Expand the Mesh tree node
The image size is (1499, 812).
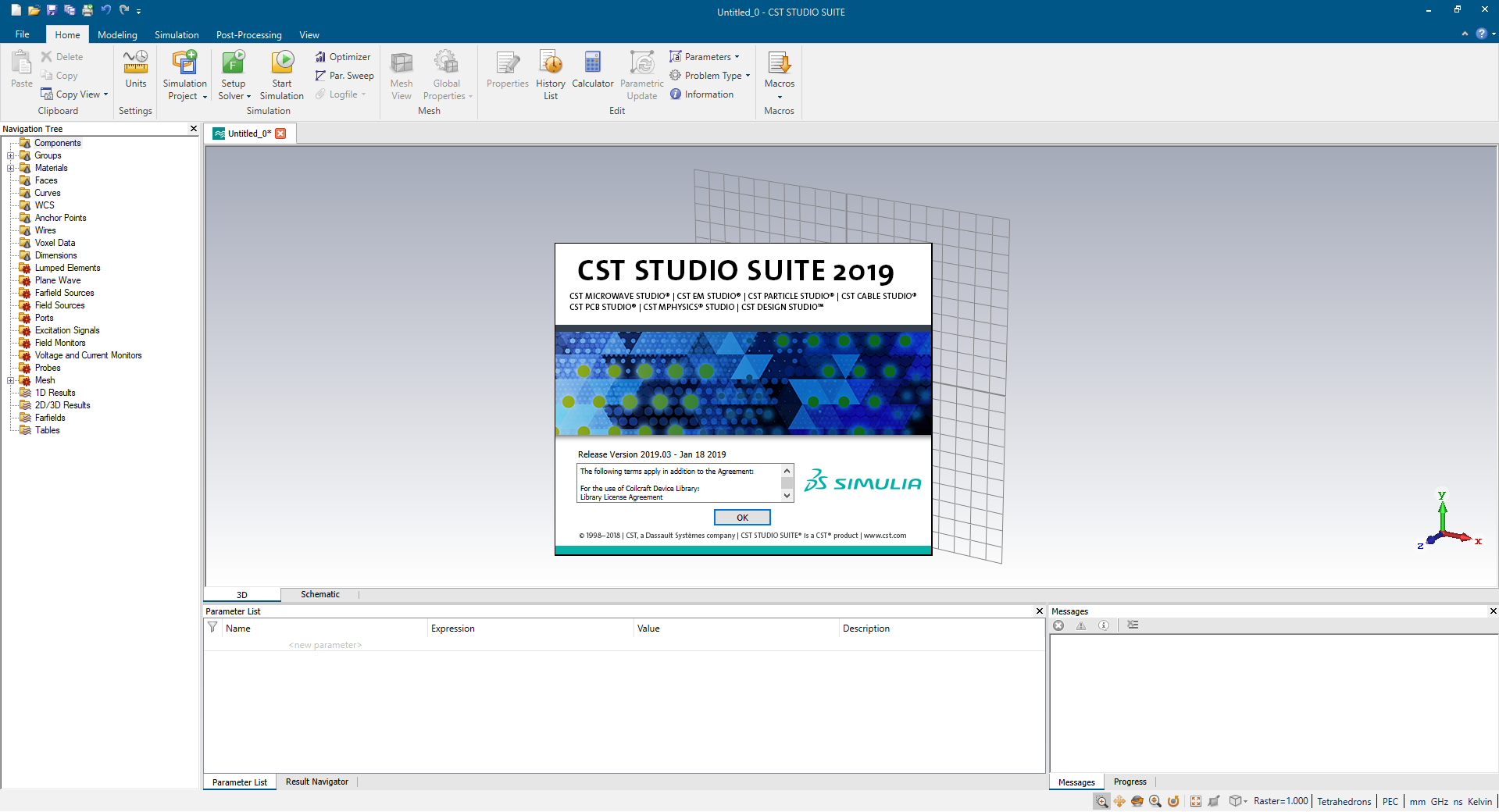tap(11, 380)
